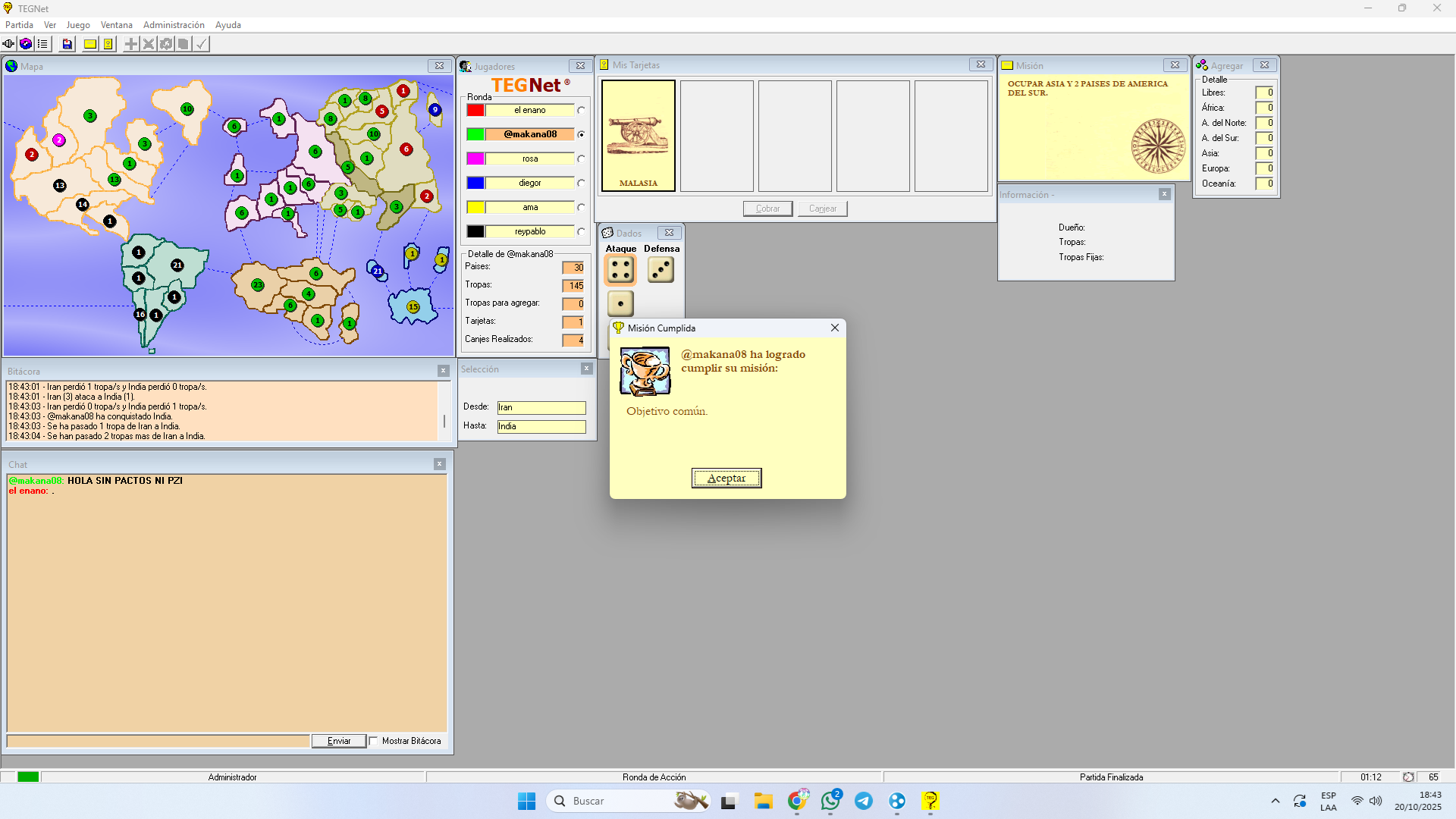The image size is (1456, 819).
Task: Click the Malasia country card
Action: point(638,136)
